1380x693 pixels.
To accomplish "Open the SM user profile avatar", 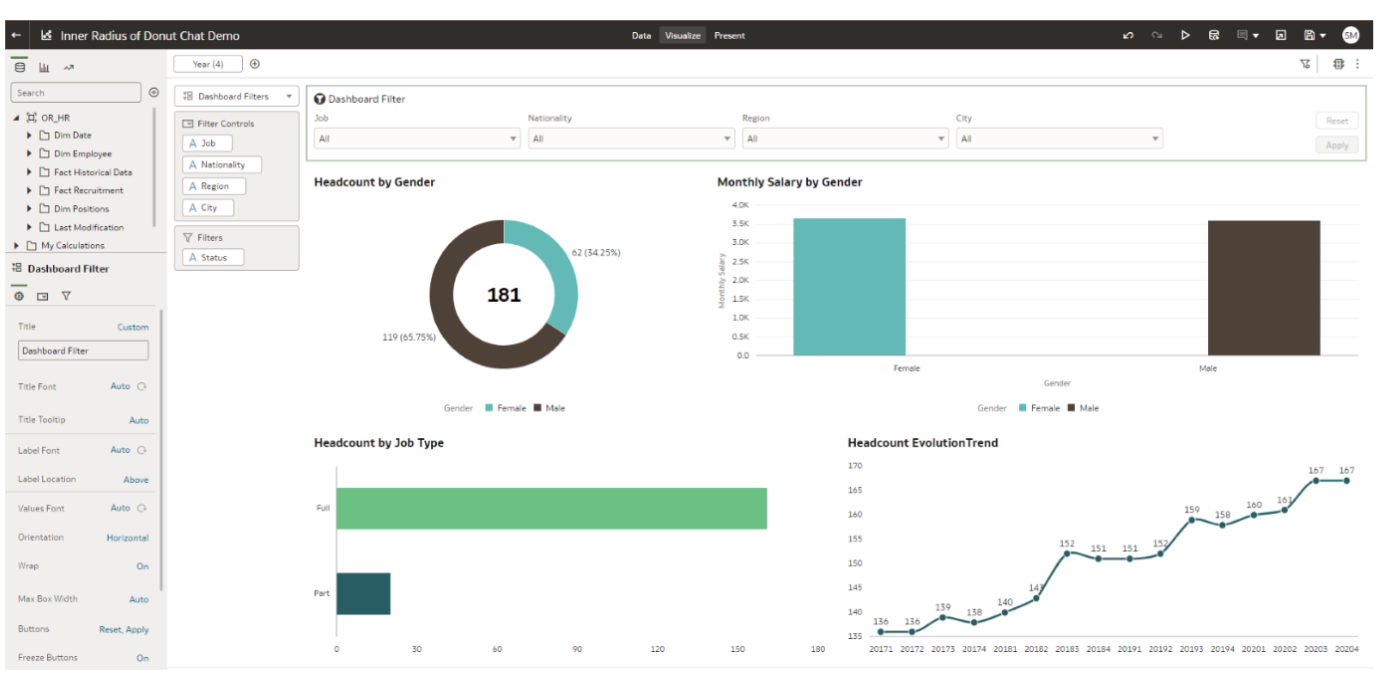I will 1350,35.
